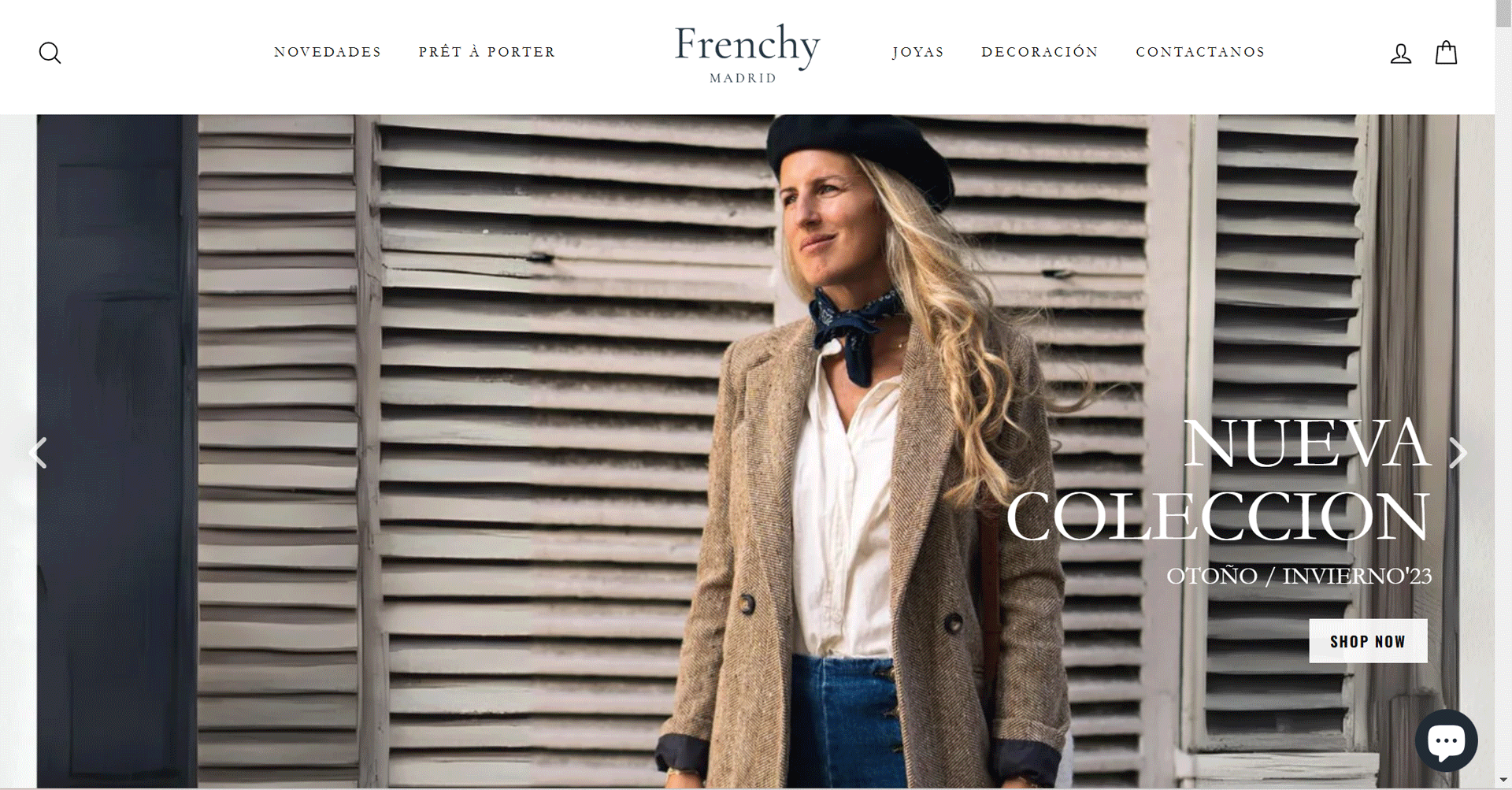This screenshot has height=790, width=1512.
Task: Click the Otoño / Invierno'23 subtitle
Action: [1299, 576]
